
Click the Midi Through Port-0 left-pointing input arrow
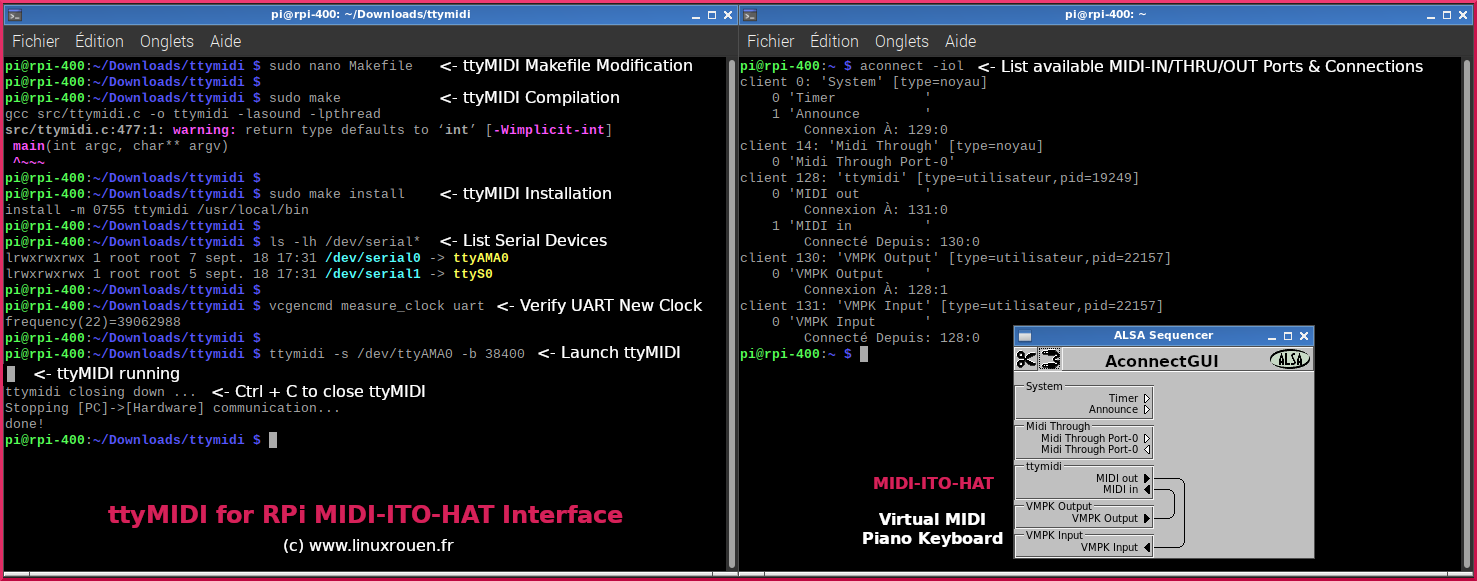(x=1147, y=449)
